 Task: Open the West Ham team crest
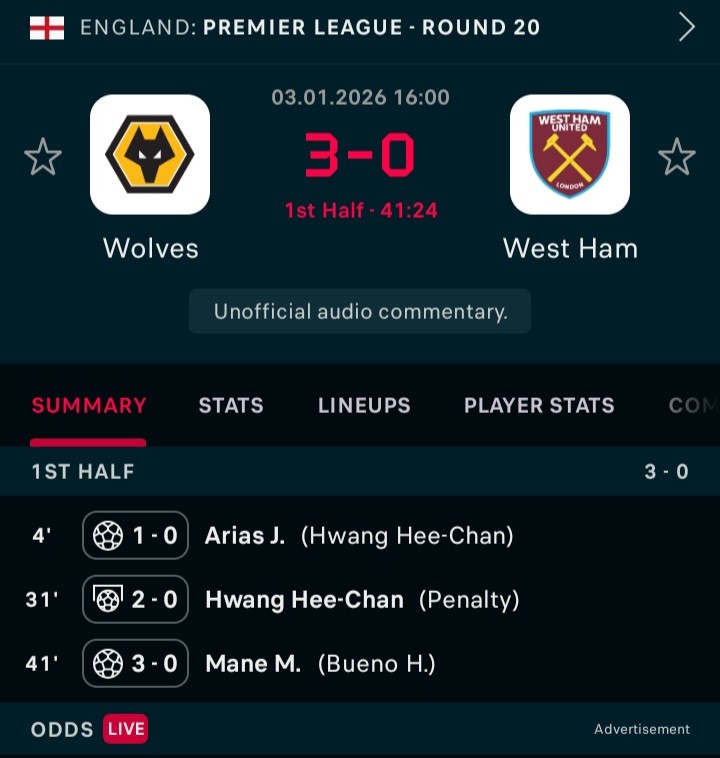click(x=570, y=155)
